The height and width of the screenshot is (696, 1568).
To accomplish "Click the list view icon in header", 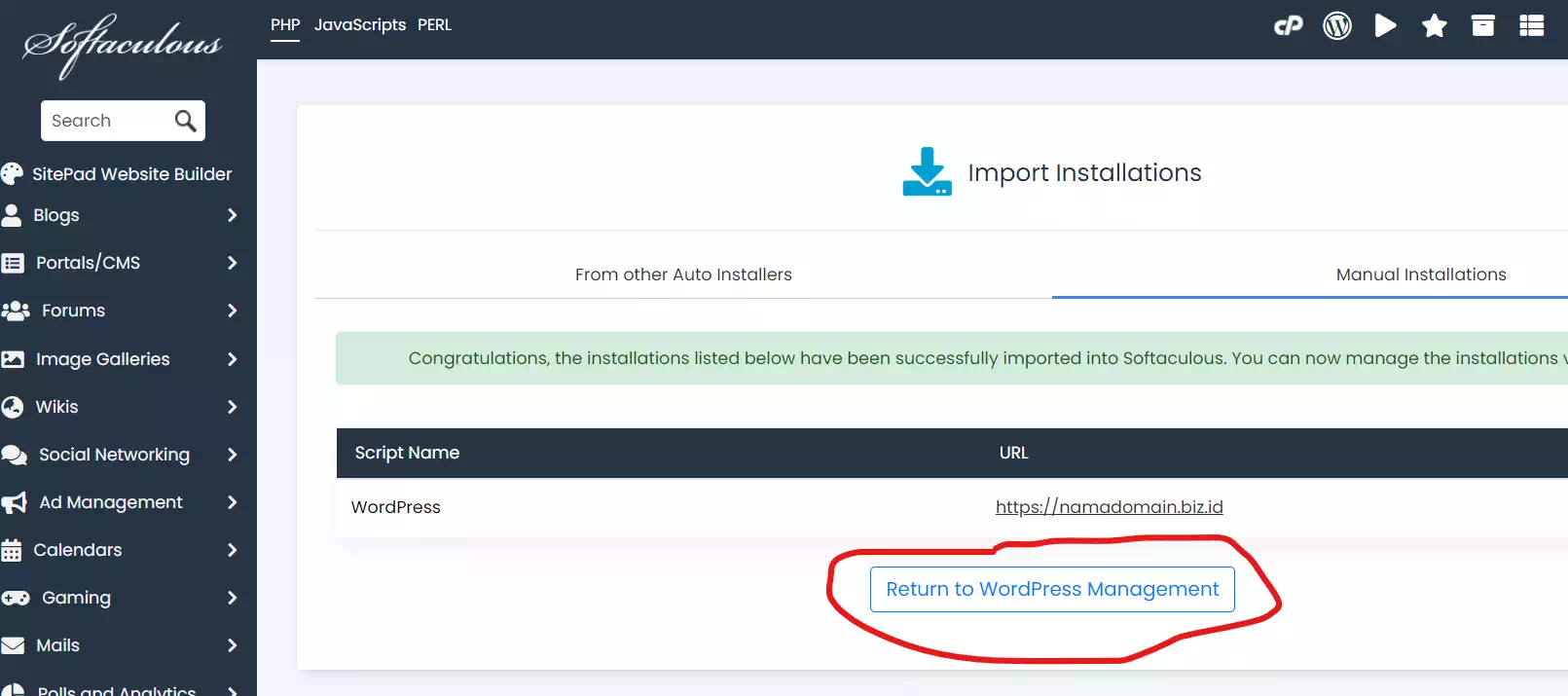I will pos(1532,25).
